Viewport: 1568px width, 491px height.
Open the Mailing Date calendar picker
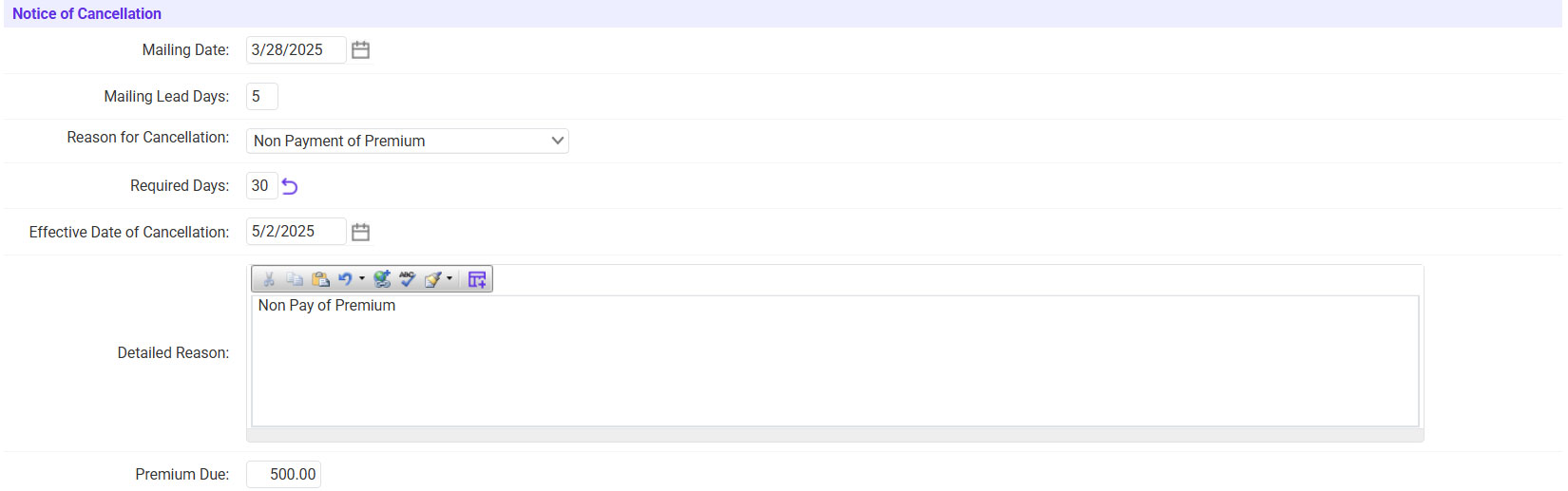360,50
